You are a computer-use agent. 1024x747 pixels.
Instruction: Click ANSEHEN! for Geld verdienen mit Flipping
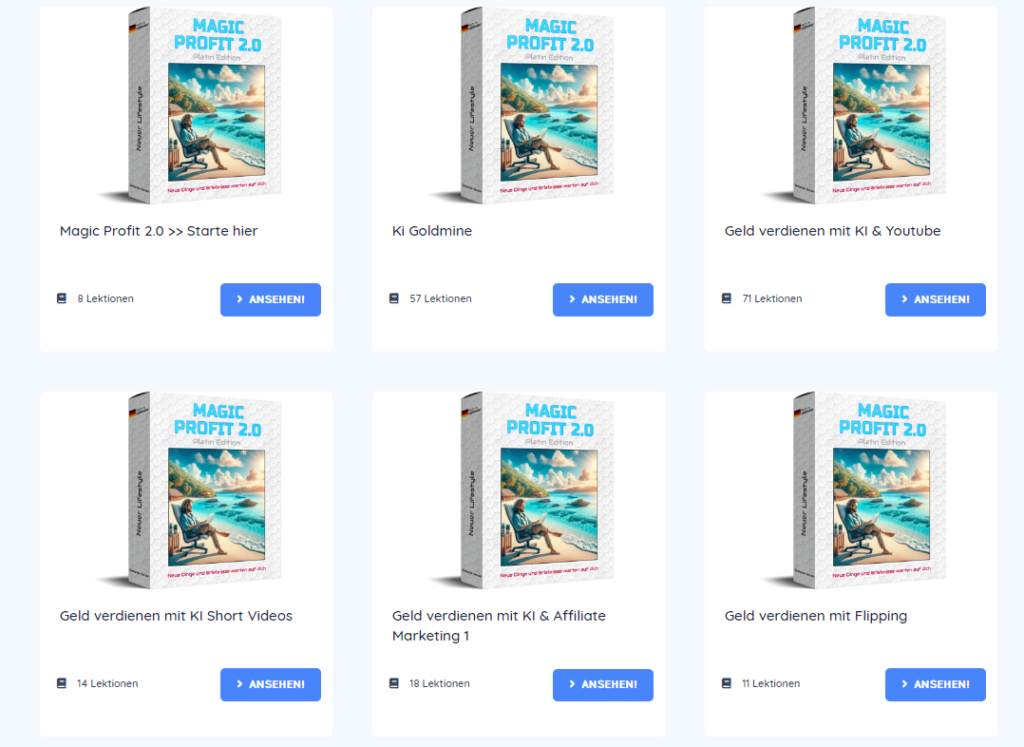pyautogui.click(x=935, y=684)
